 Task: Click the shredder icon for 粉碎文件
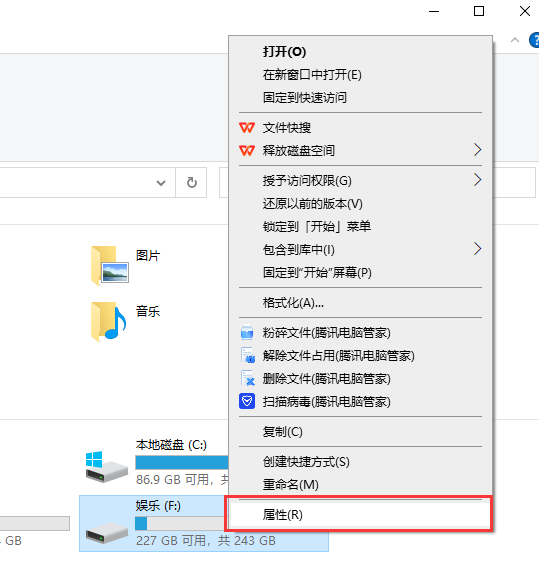(247, 333)
